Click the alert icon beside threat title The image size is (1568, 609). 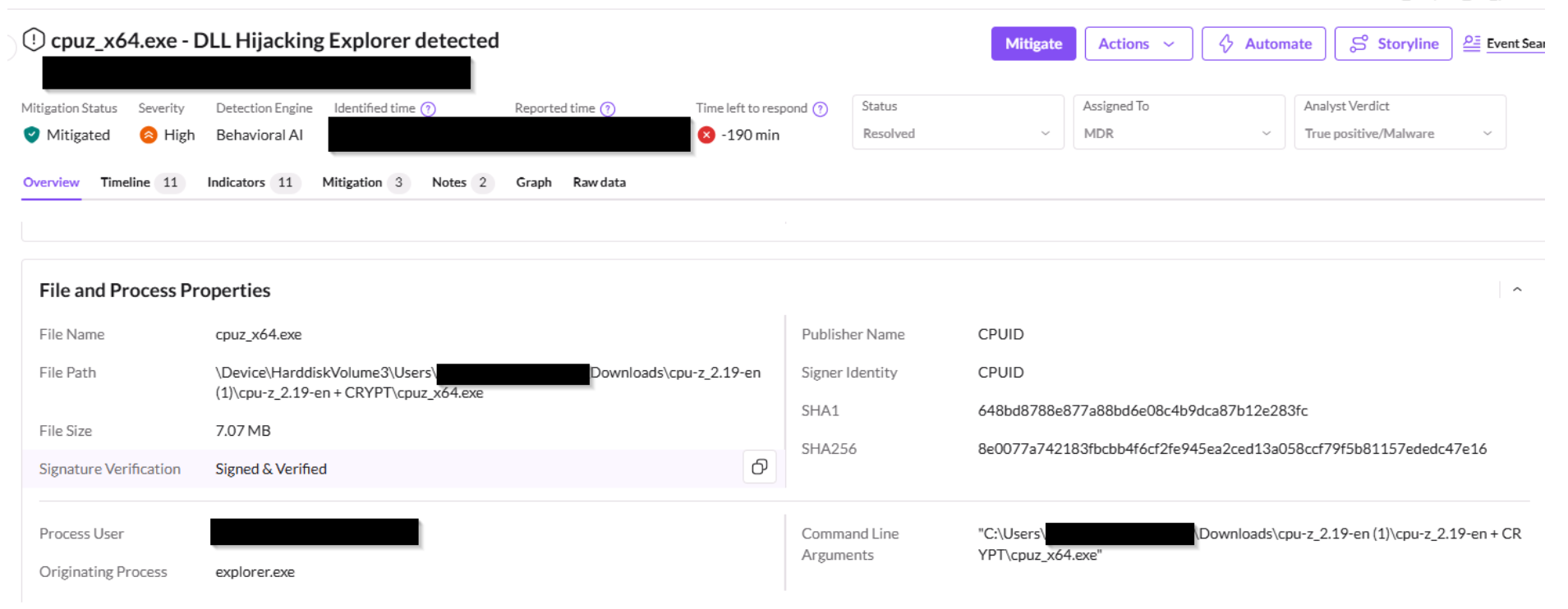(34, 39)
